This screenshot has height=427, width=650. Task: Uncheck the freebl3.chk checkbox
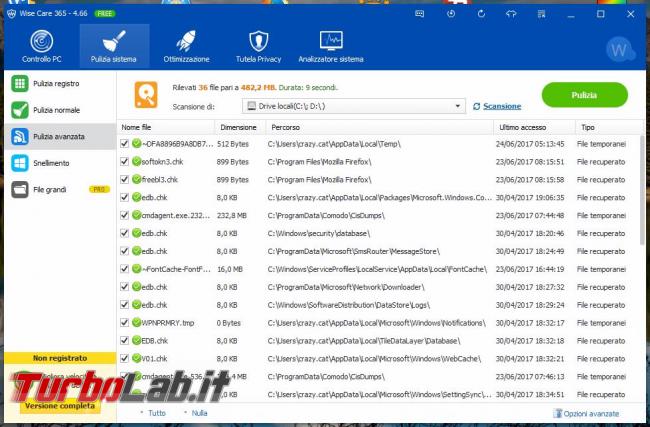click(x=124, y=179)
